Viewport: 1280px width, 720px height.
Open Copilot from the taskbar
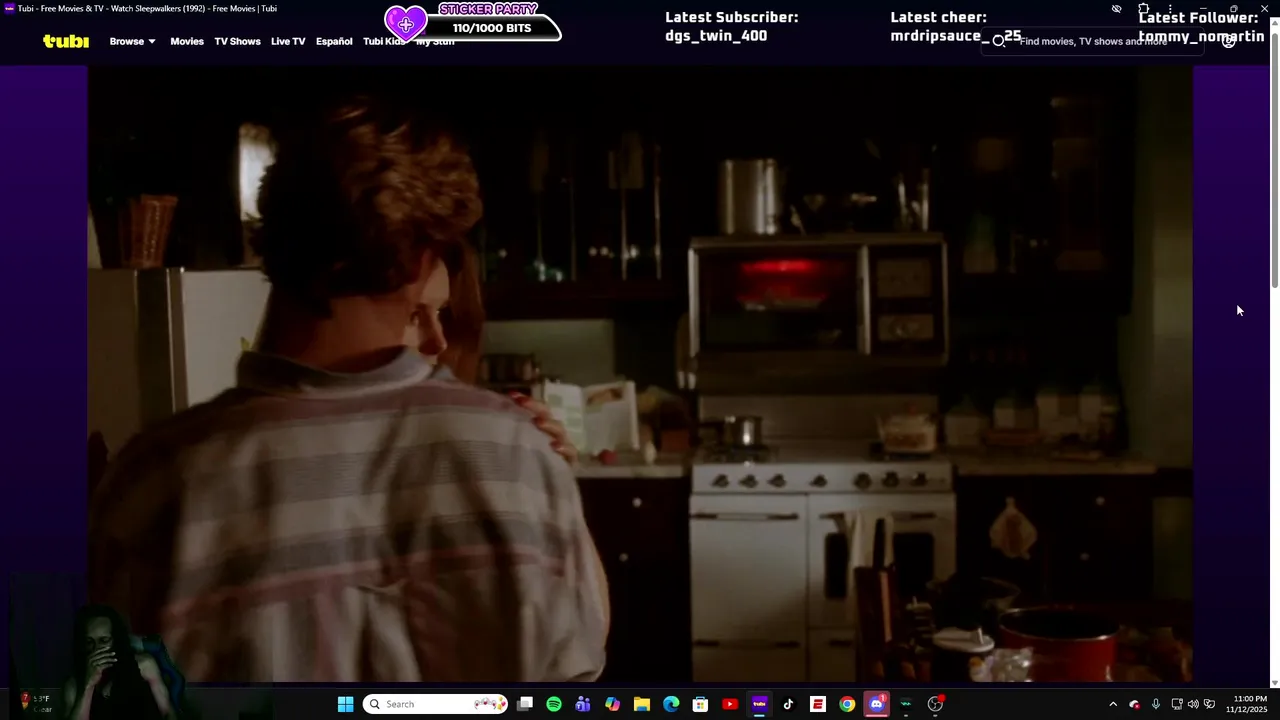612,704
